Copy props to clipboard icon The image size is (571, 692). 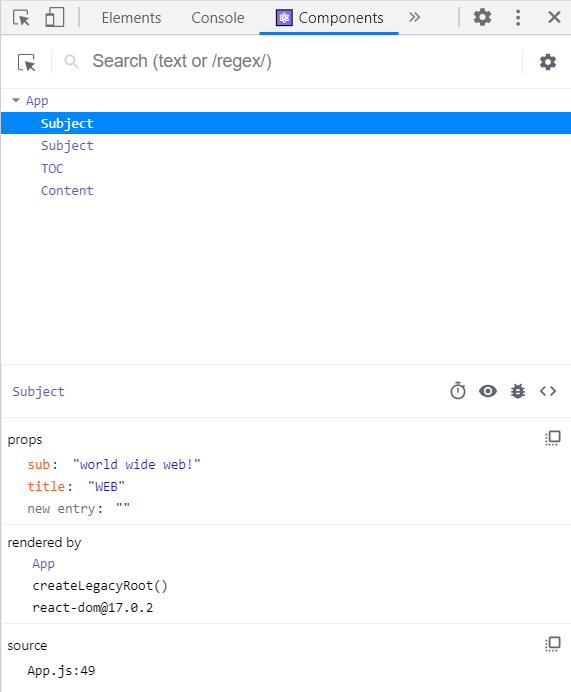pos(552,438)
